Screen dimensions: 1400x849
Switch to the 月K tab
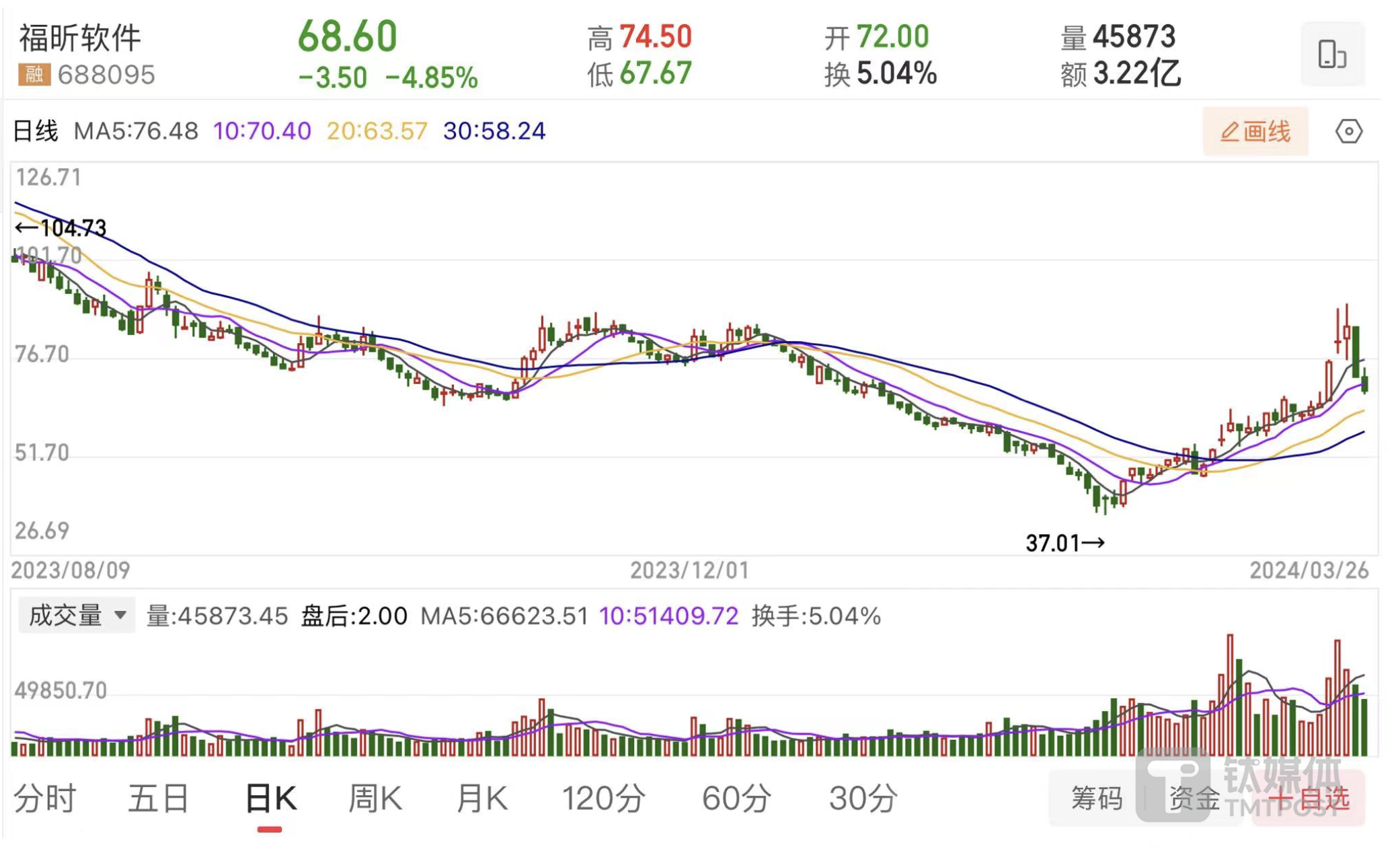coord(481,799)
